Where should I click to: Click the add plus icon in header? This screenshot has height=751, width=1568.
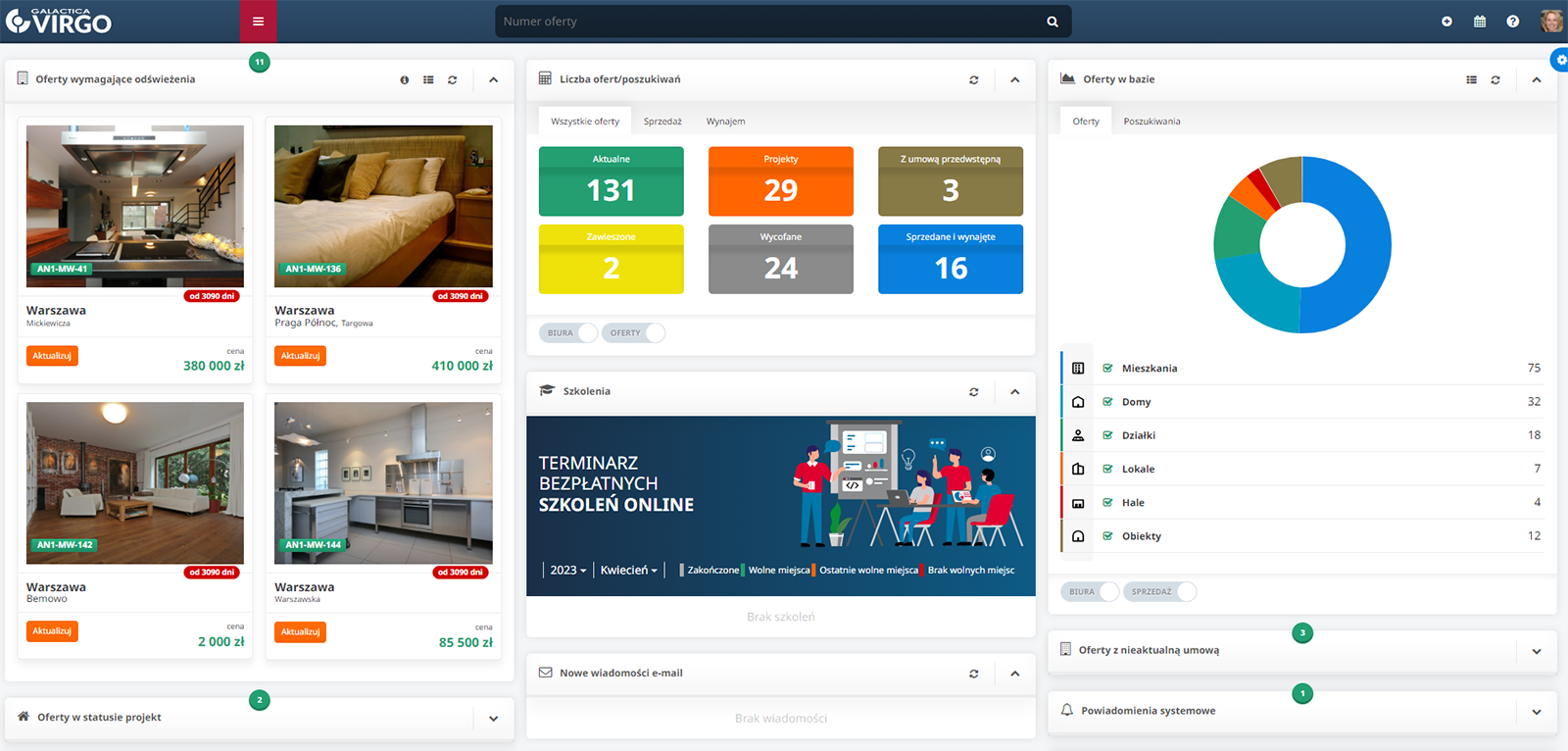click(x=1446, y=22)
